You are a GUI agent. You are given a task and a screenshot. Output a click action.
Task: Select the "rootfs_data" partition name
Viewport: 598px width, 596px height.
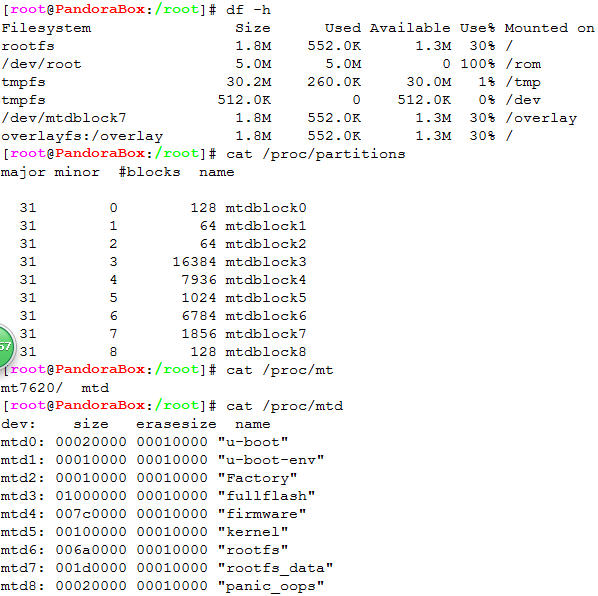click(275, 568)
